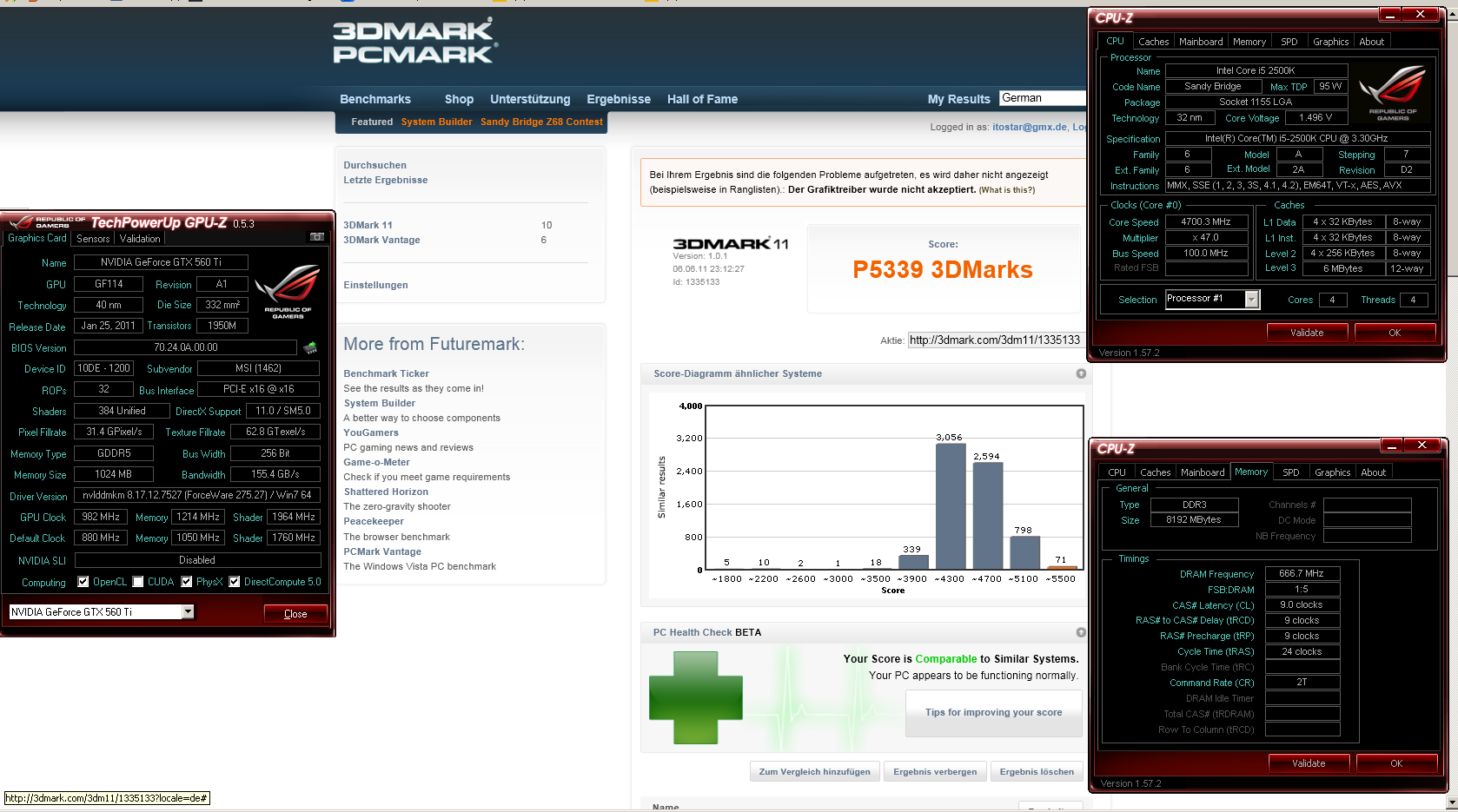Click the Letzte Ergebnisse link

point(386,180)
